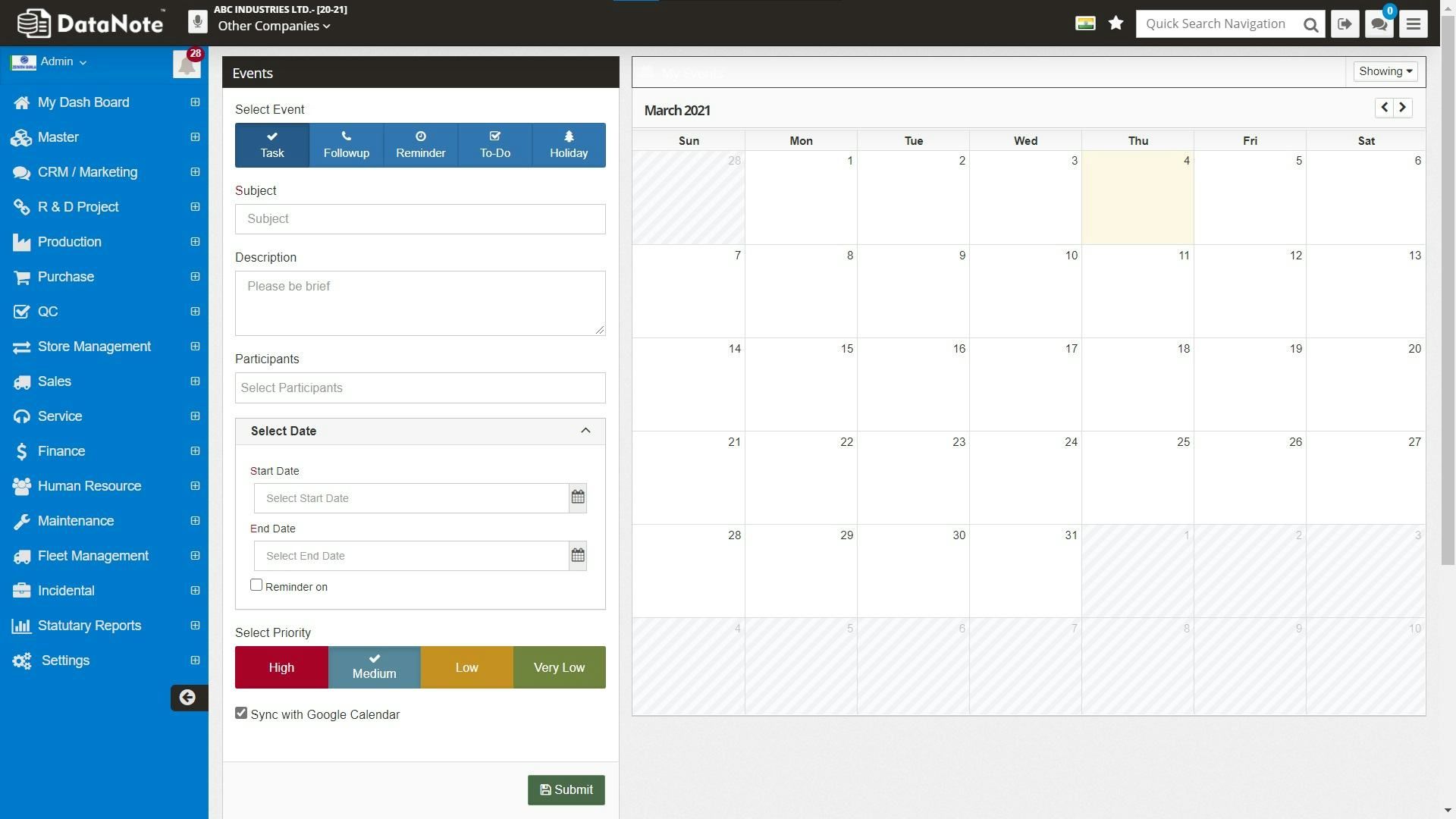Enable the Reminder on checkbox
The width and height of the screenshot is (1456, 819).
coord(256,585)
